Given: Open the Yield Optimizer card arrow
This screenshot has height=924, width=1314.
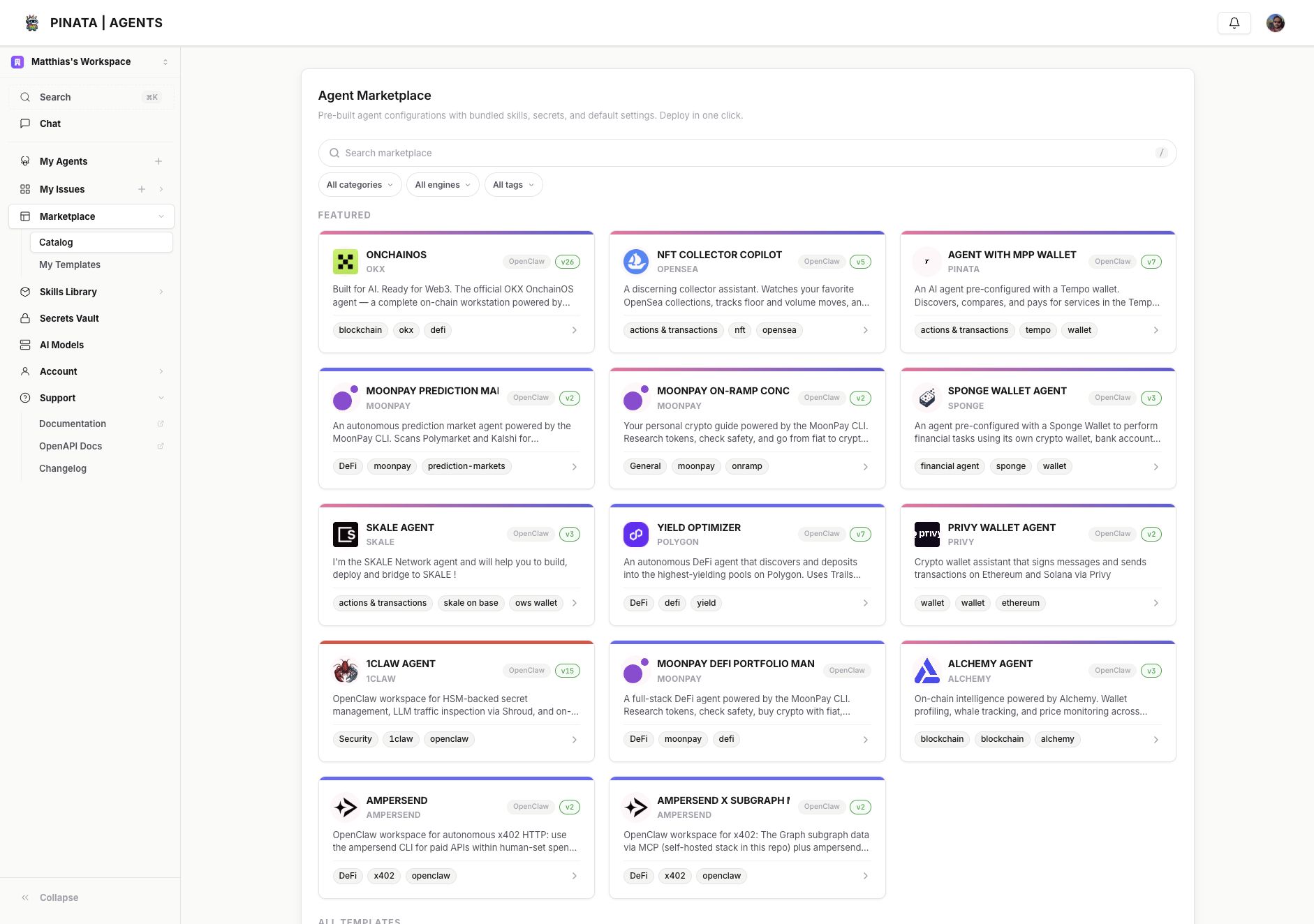Looking at the screenshot, I should point(866,603).
